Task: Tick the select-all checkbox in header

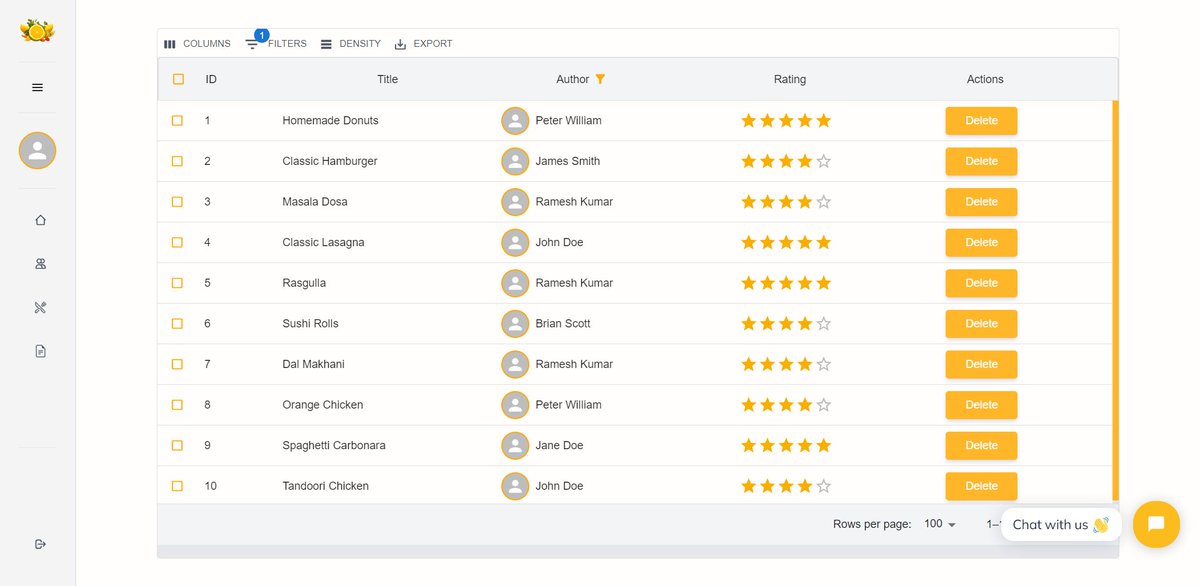Action: point(178,79)
